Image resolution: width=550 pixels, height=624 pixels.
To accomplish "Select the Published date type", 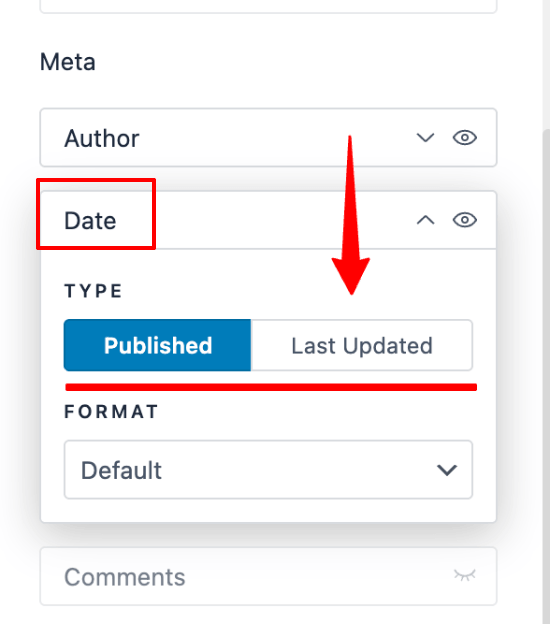I will pos(158,345).
